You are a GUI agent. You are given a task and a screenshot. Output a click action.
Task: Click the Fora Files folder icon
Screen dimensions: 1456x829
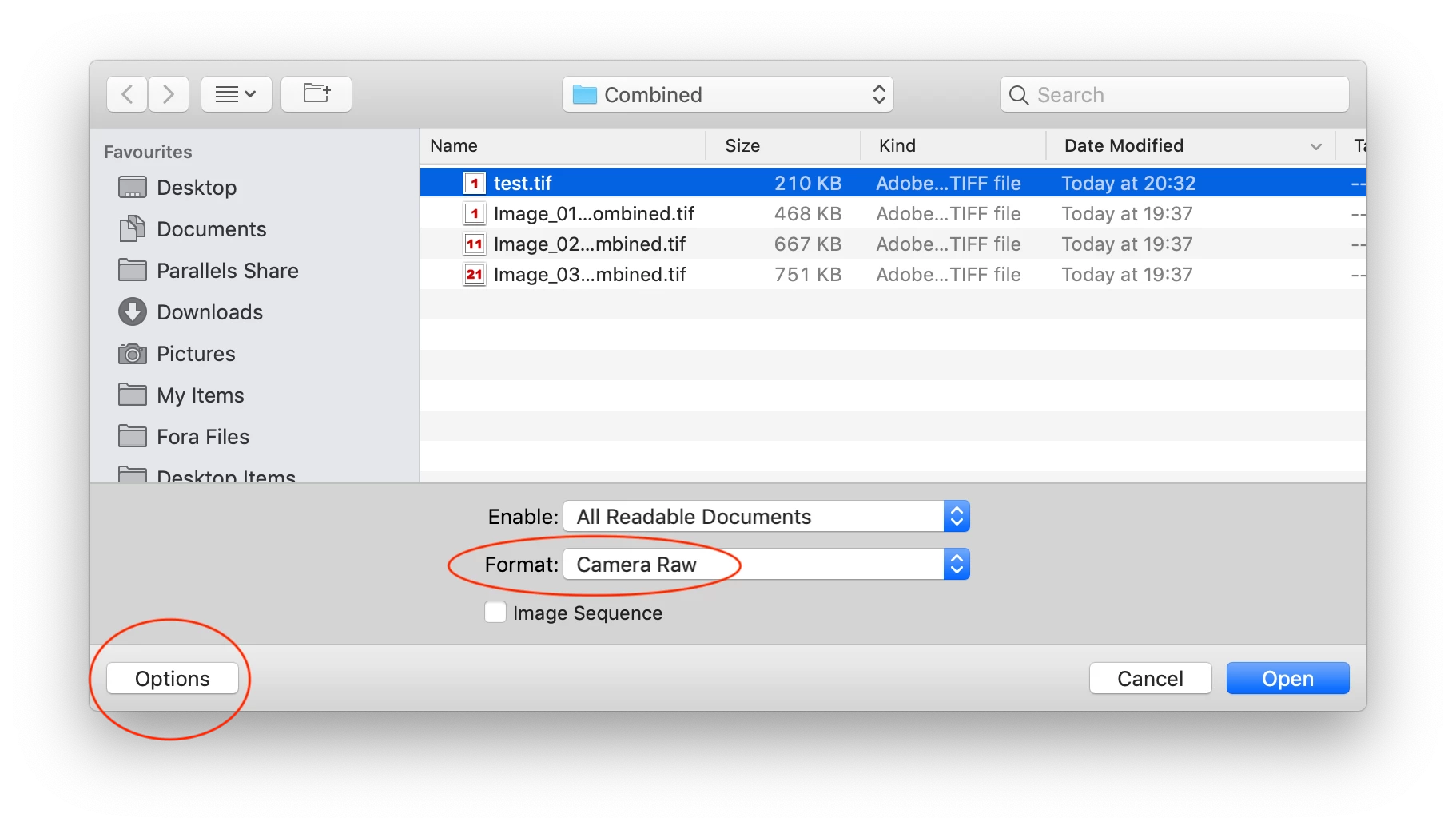(x=133, y=437)
